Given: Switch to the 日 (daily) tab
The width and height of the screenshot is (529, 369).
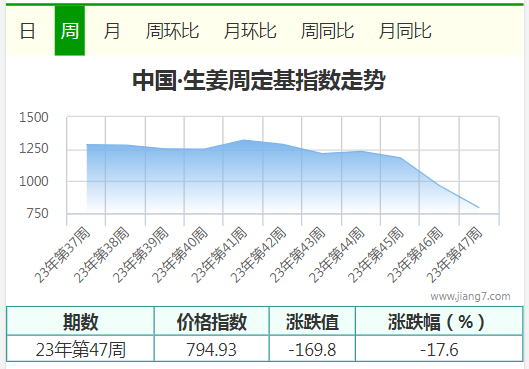Looking at the screenshot, I should coord(27,31).
